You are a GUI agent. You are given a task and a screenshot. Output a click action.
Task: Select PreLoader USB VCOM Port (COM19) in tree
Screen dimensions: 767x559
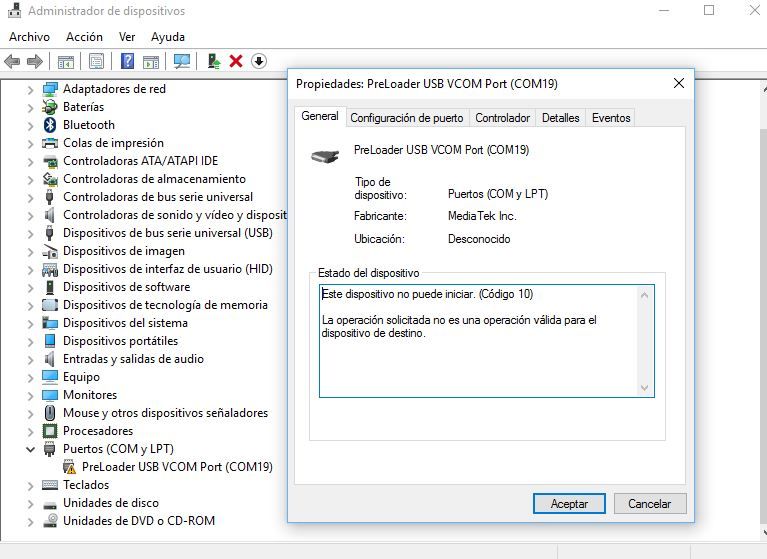[177, 467]
